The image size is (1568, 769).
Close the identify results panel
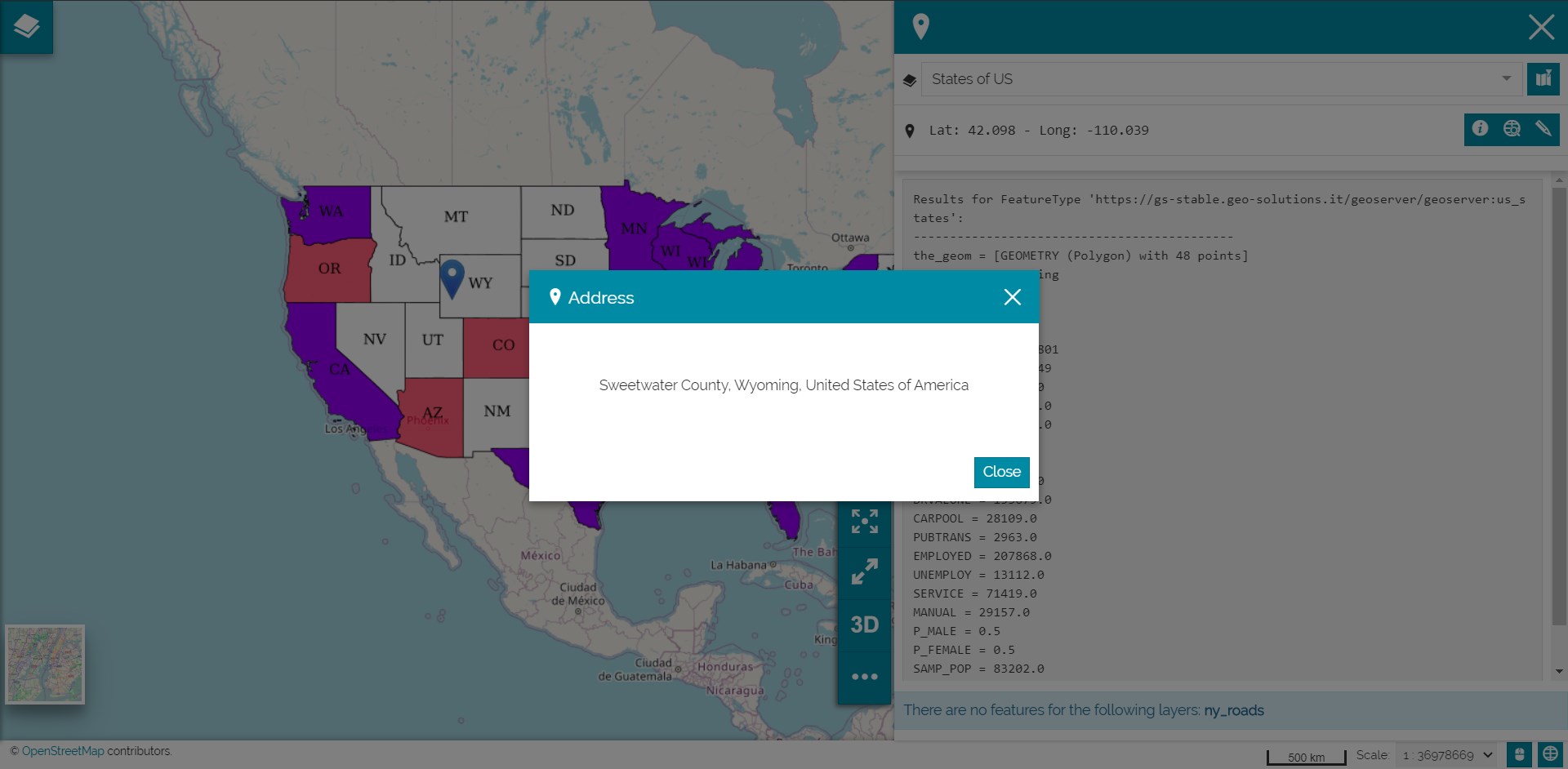(x=1541, y=27)
